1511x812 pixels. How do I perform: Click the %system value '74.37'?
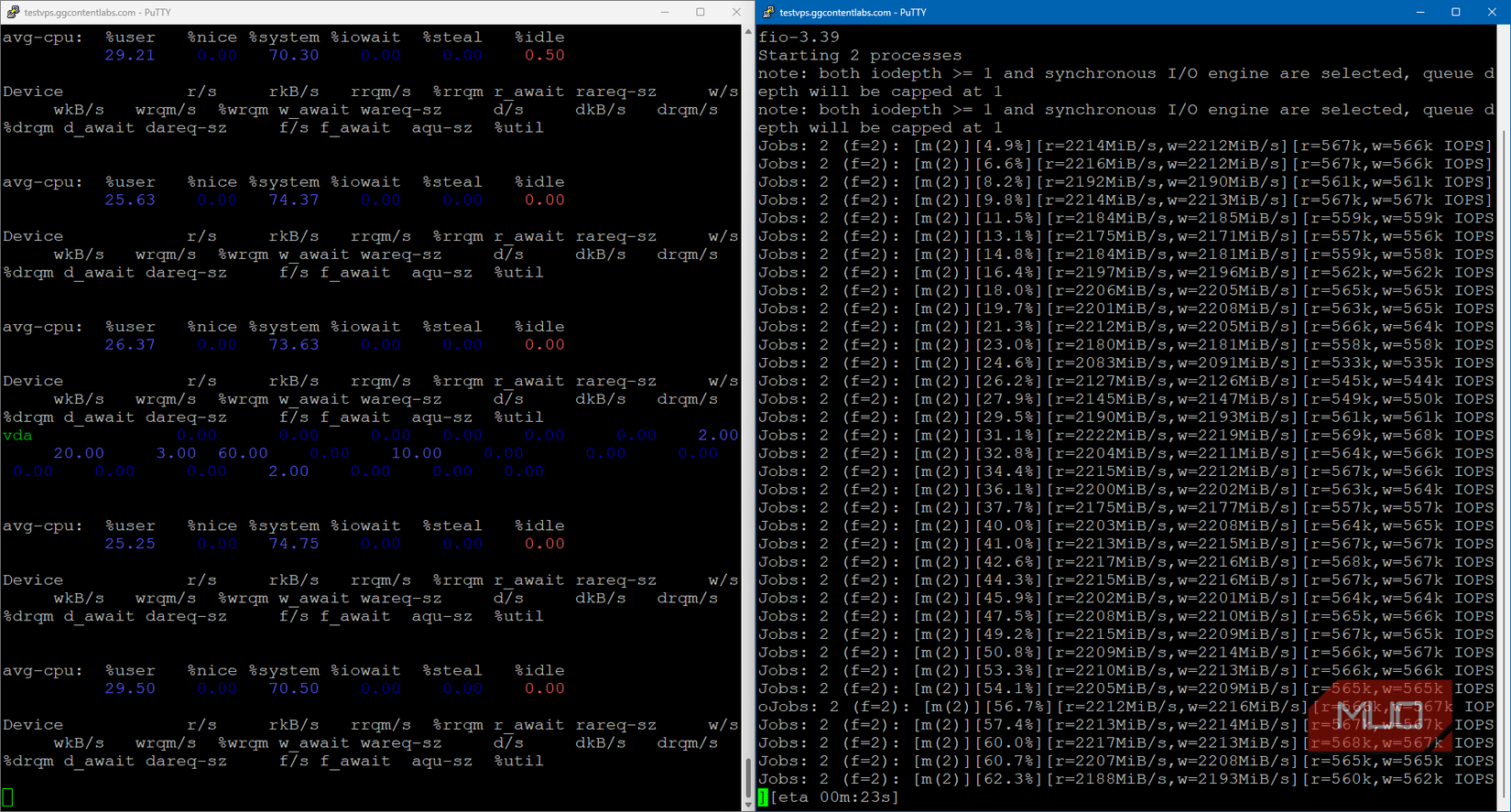pyautogui.click(x=294, y=200)
